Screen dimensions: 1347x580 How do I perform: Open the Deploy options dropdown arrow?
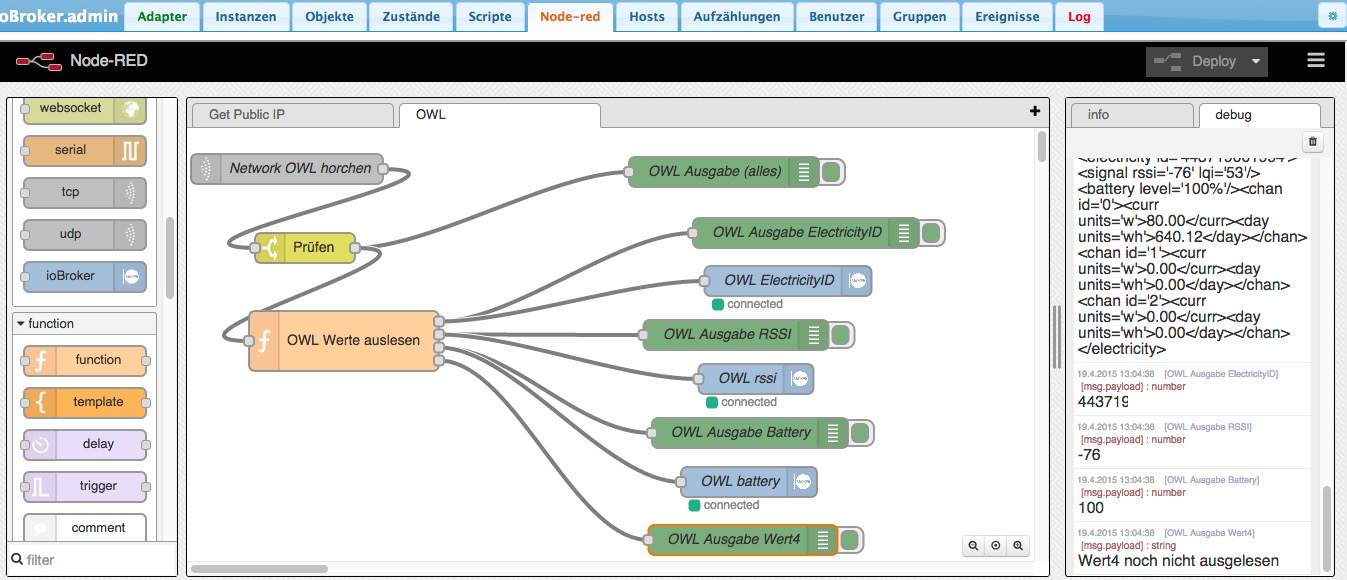tap(1256, 61)
